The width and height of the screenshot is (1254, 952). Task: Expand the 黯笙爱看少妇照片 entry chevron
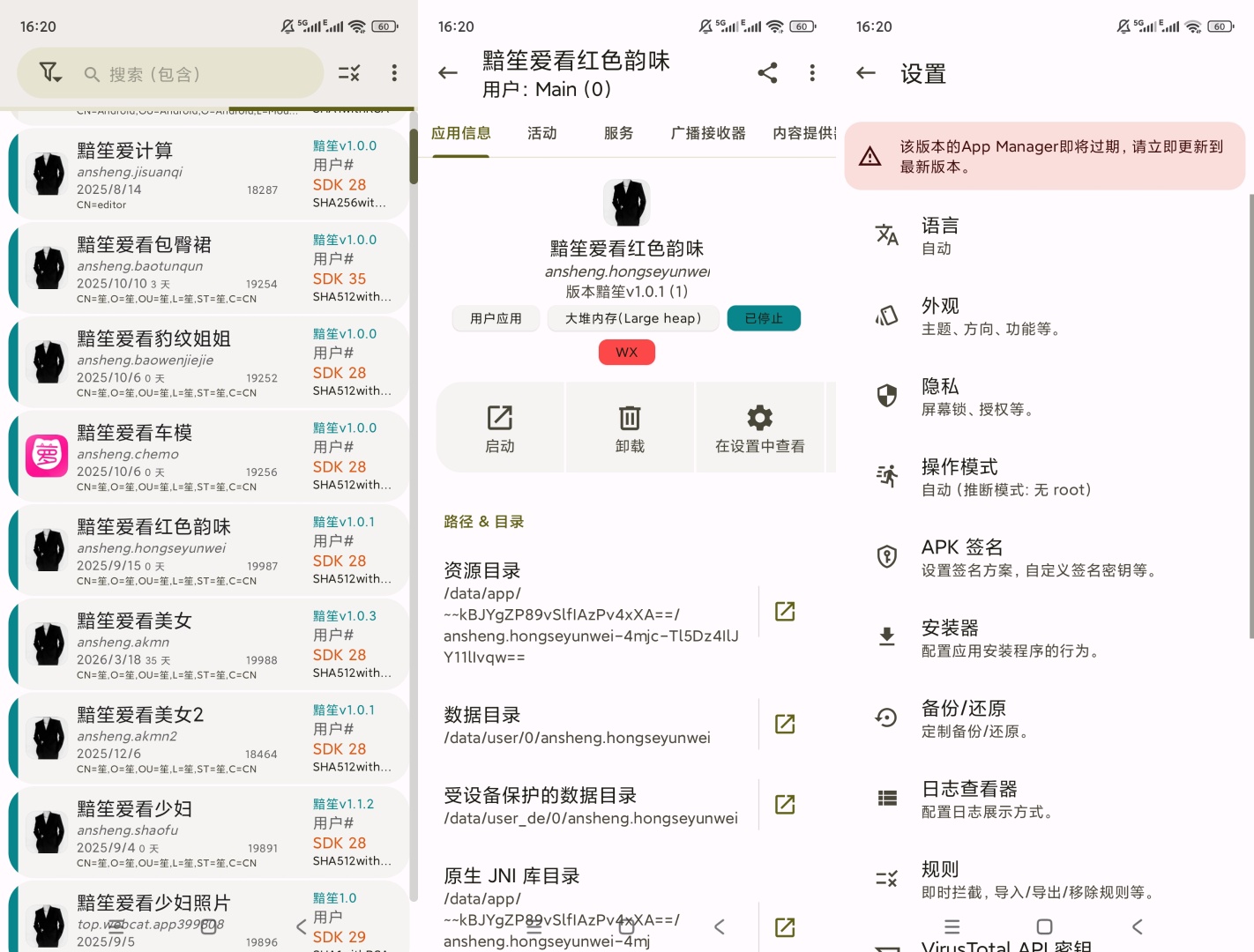tap(301, 927)
